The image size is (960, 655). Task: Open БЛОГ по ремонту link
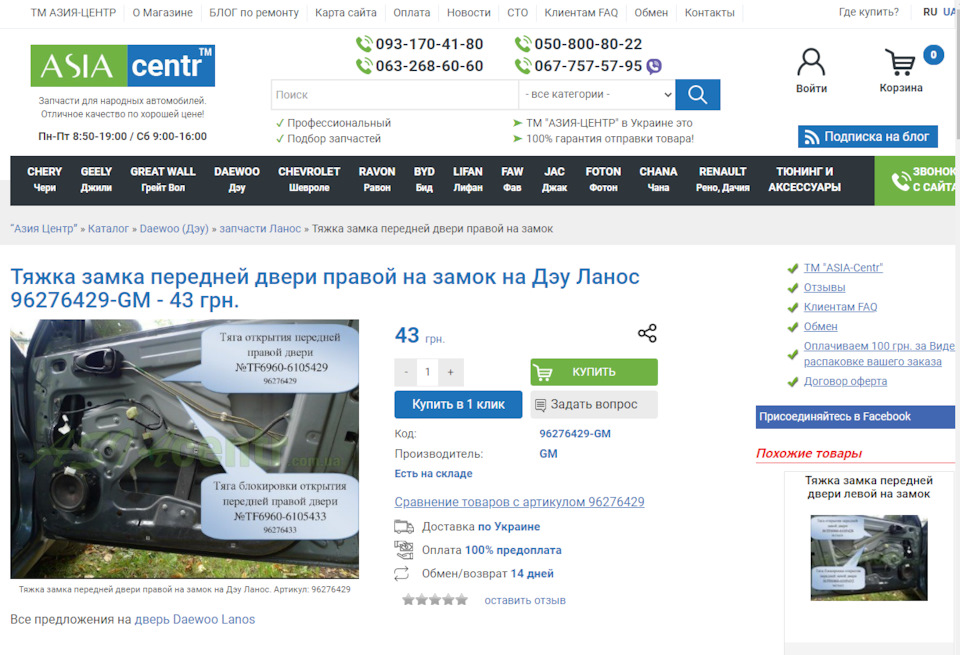tap(254, 12)
